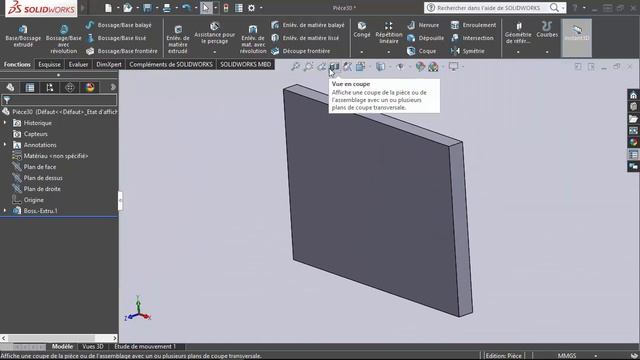Switch to the Esquisse tab
The height and width of the screenshot is (360, 640).
(x=49, y=64)
